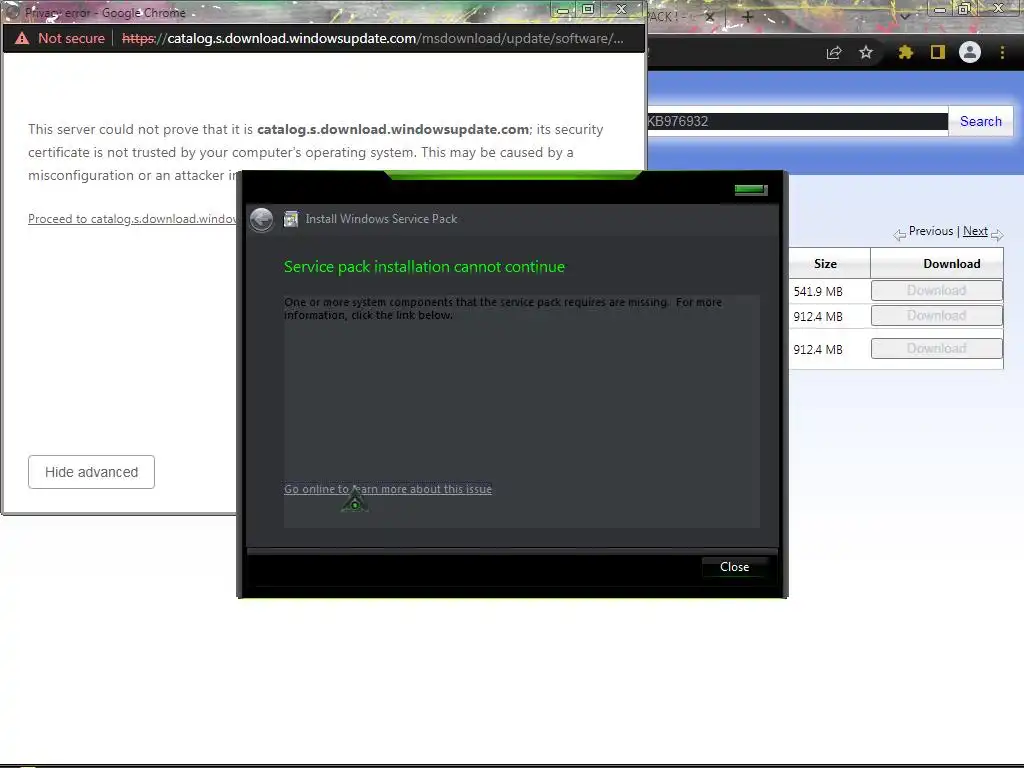
Task: Click the share page icon in the Chrome toolbar
Action: [834, 53]
